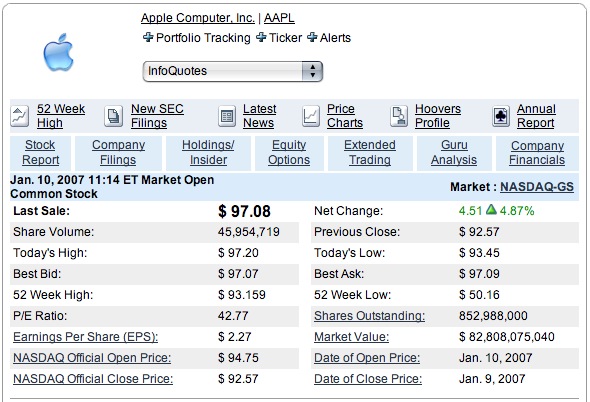
Task: Follow the NASDAQ-GS market link
Action: pos(537,187)
